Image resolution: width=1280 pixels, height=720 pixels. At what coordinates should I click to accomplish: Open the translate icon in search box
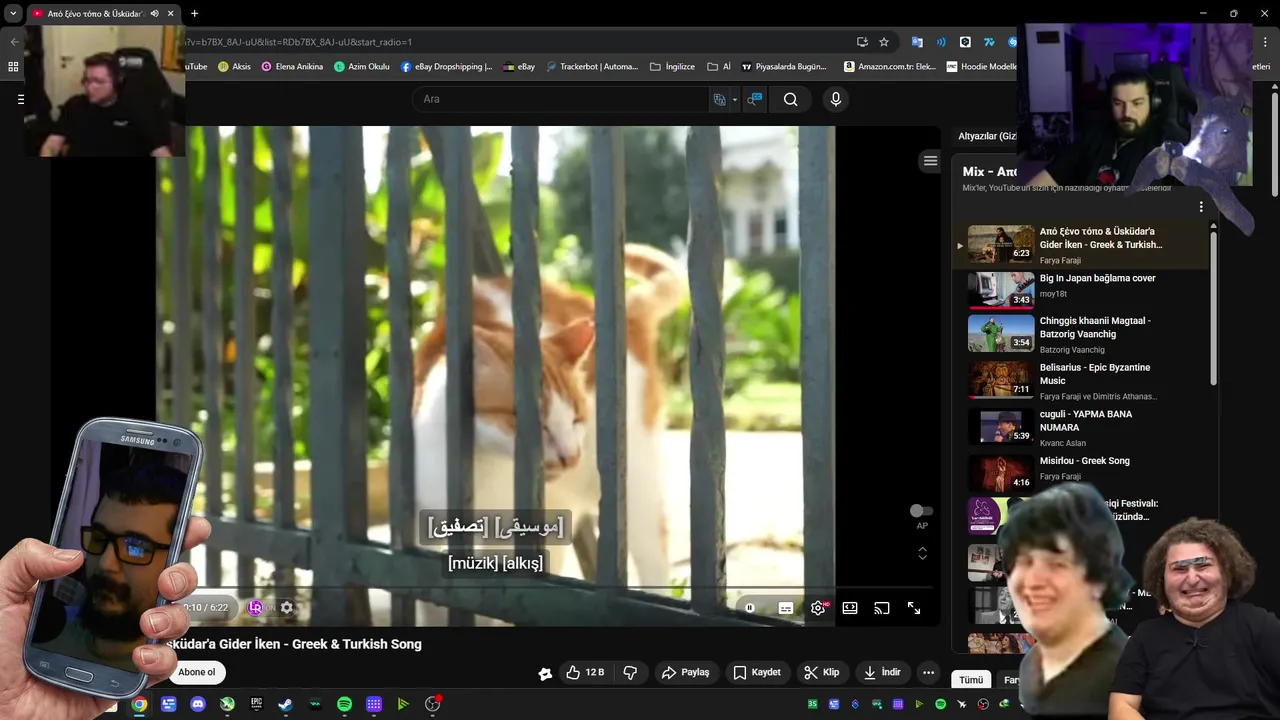[x=719, y=99]
